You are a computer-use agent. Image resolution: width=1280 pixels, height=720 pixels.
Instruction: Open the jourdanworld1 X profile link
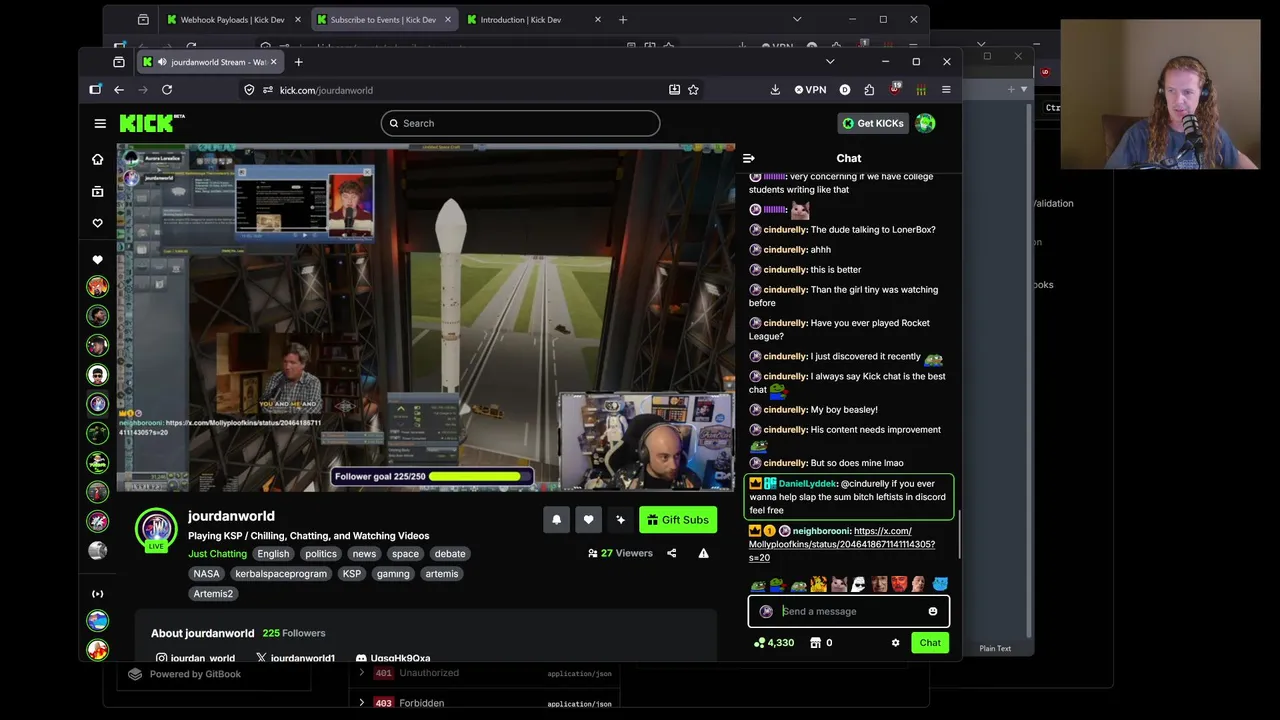click(295, 658)
